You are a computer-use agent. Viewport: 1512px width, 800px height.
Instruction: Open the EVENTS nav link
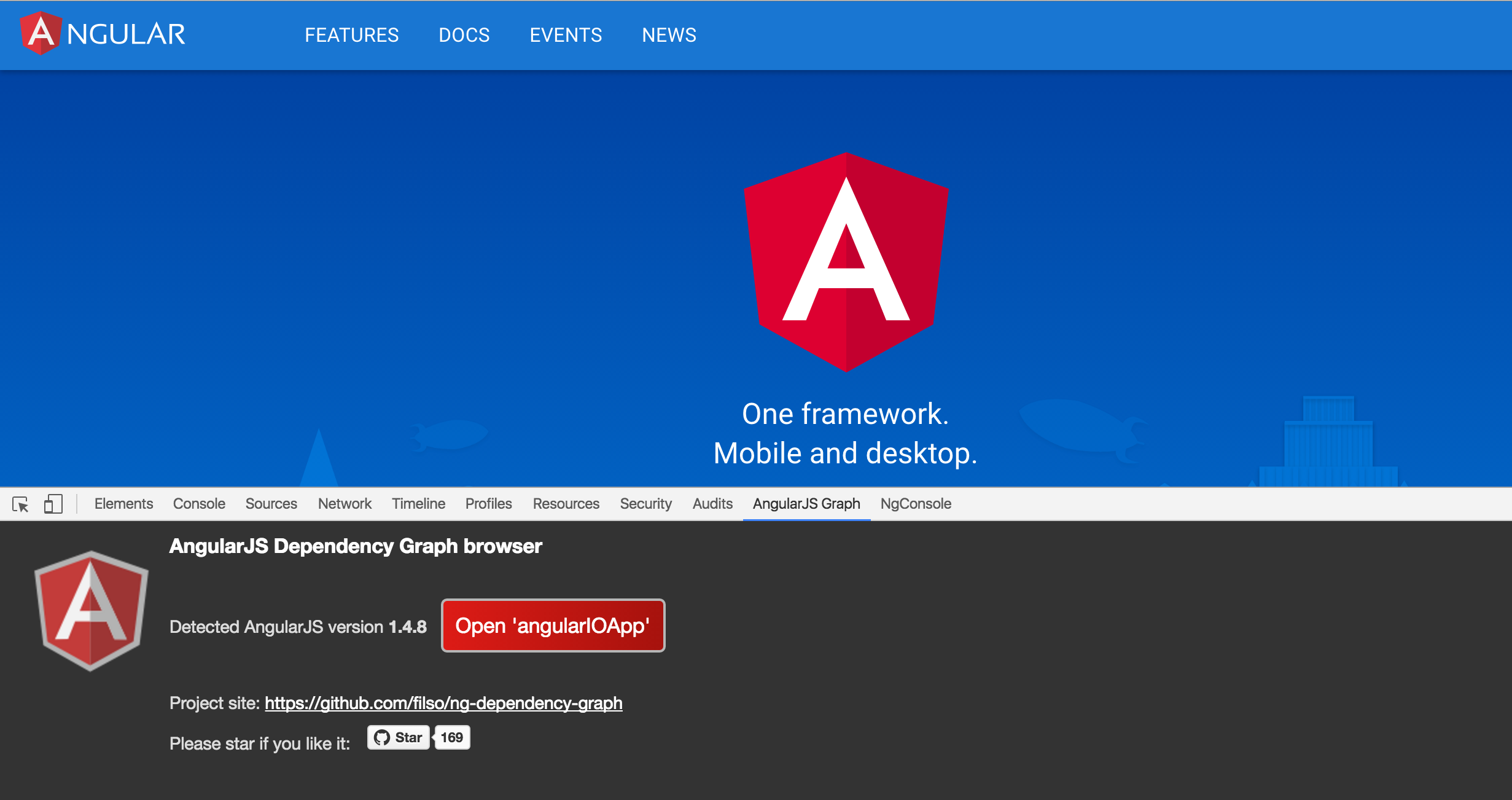click(x=566, y=35)
